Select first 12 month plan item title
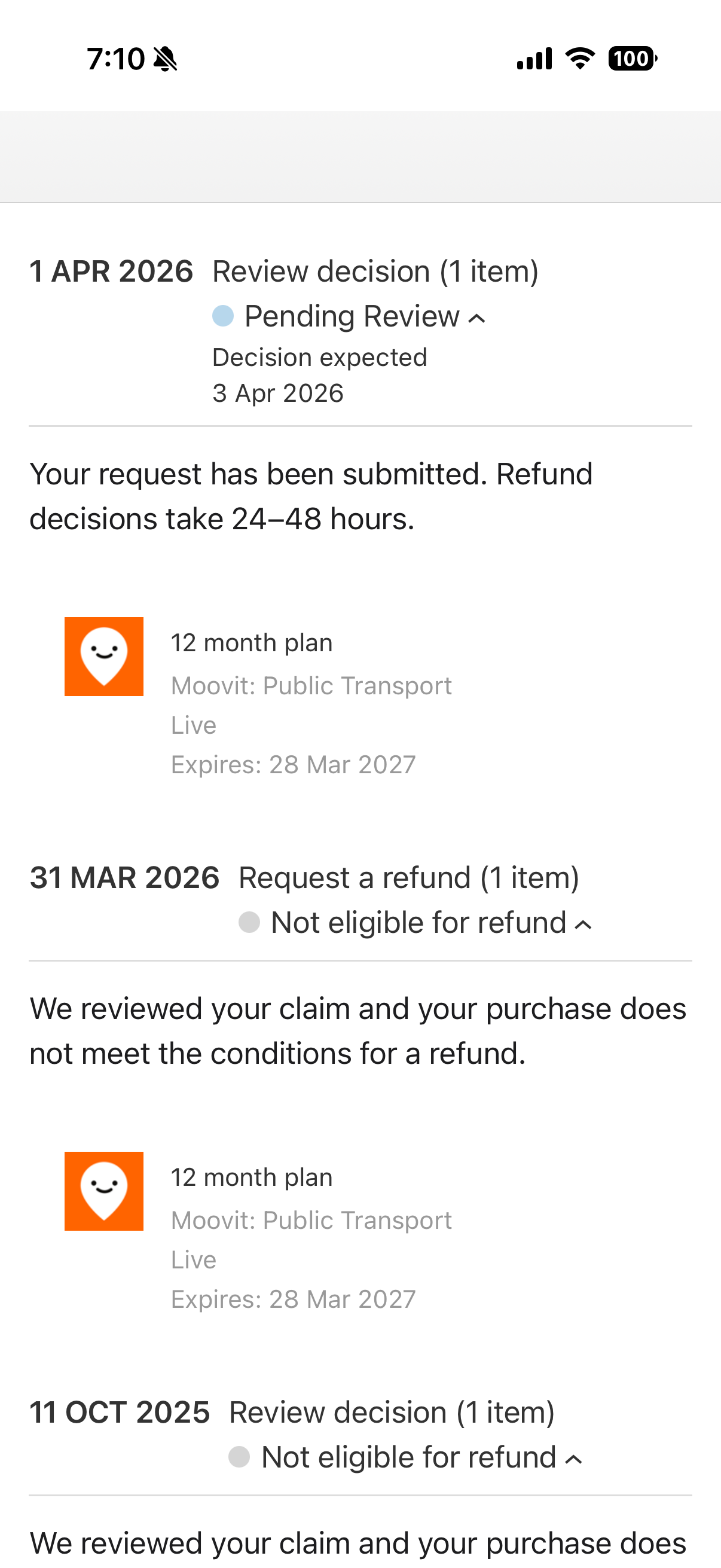This screenshot has width=721, height=1568. [x=252, y=643]
